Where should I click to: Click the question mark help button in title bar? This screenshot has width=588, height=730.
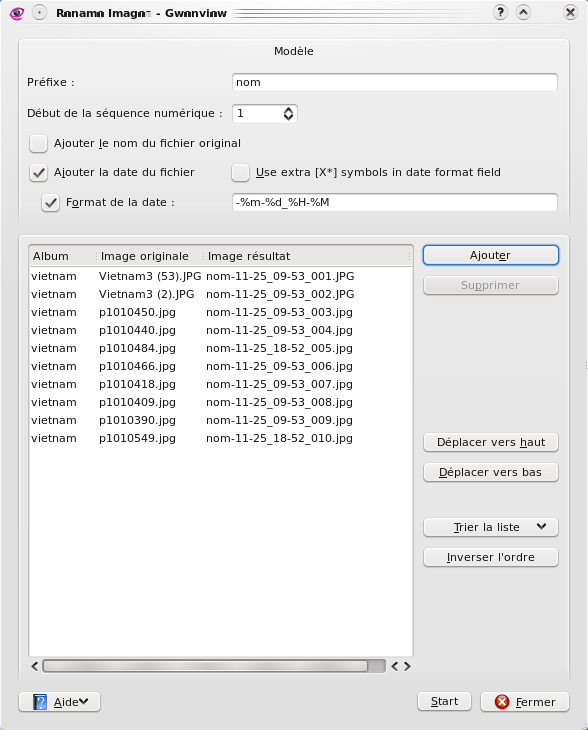pyautogui.click(x=500, y=12)
